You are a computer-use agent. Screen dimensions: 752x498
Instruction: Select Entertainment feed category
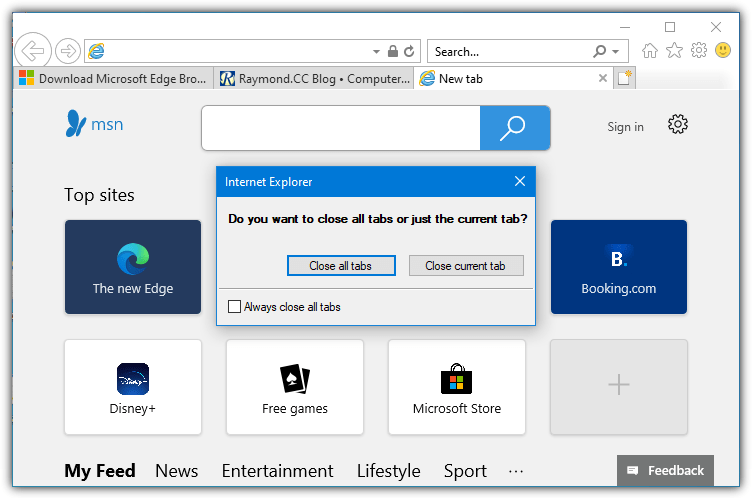(277, 471)
